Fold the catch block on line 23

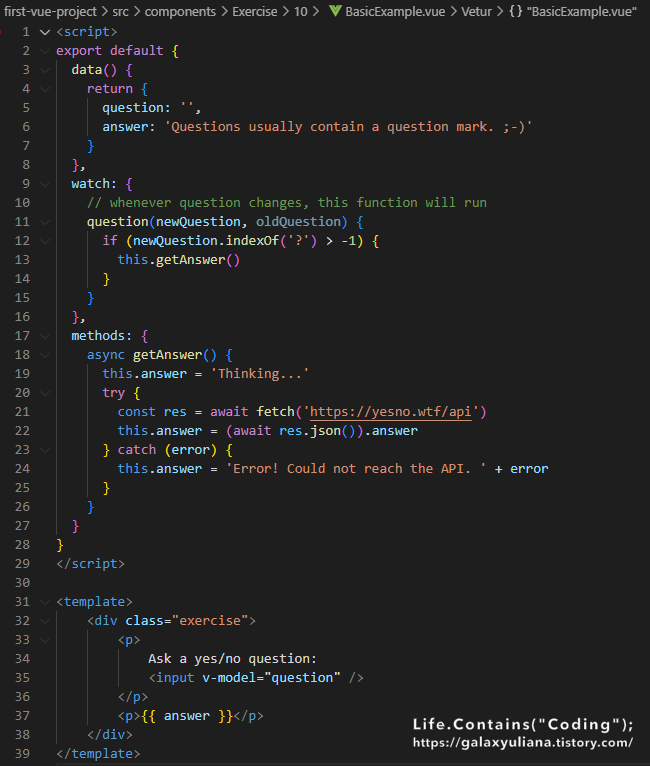coord(45,450)
